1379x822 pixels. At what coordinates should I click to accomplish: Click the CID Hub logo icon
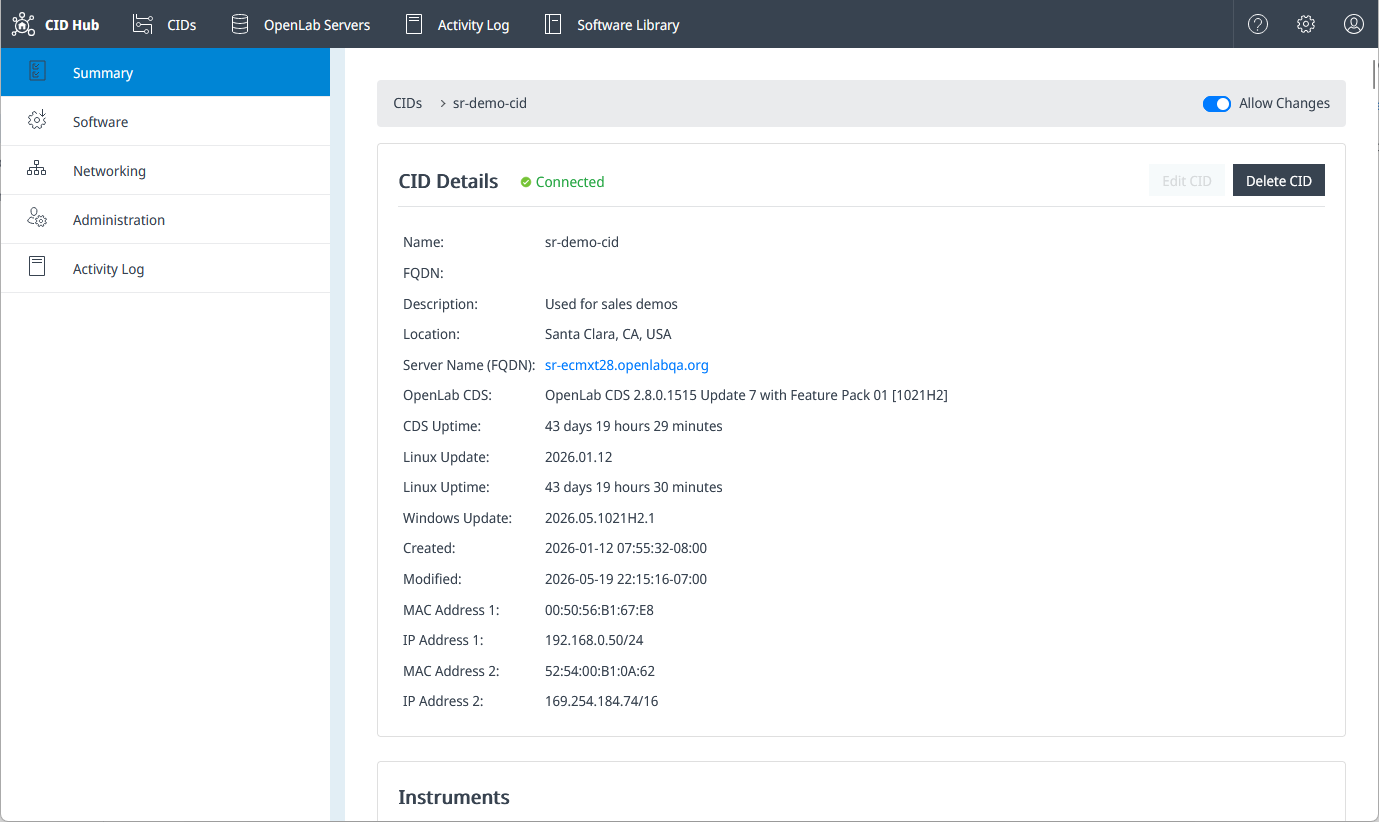pos(23,24)
